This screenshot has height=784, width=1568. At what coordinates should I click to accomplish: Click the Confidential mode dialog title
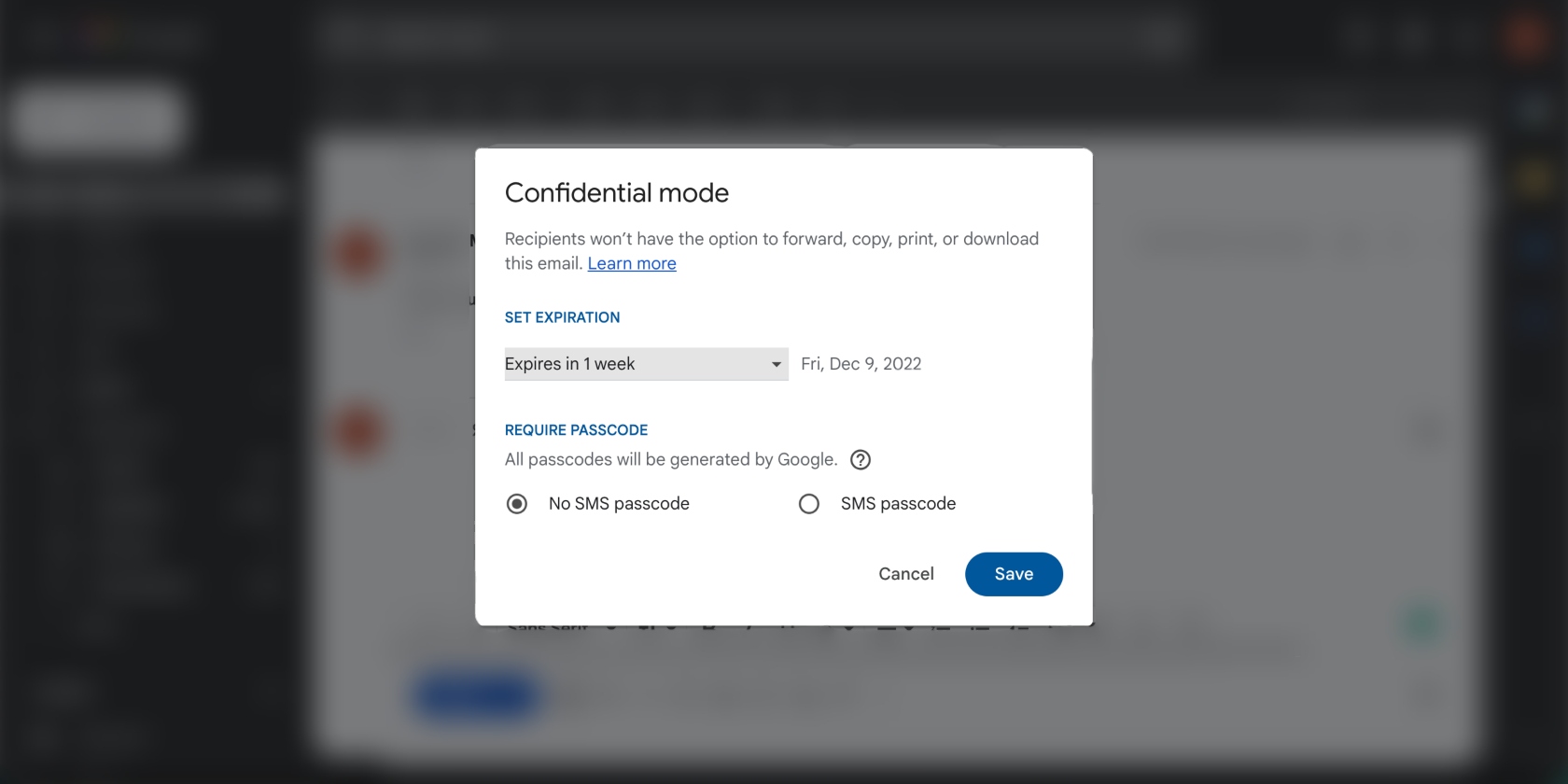pos(617,192)
